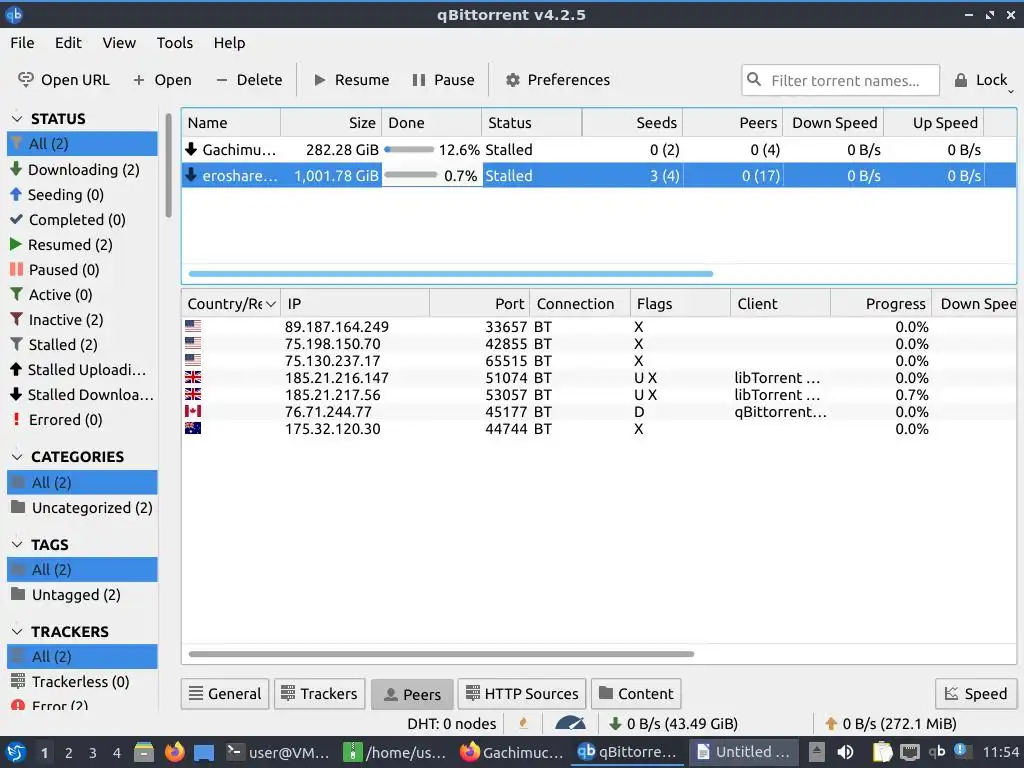Viewport: 1024px width, 768px height.
Task: Click the Trackerless server icon
Action: (x=18, y=680)
